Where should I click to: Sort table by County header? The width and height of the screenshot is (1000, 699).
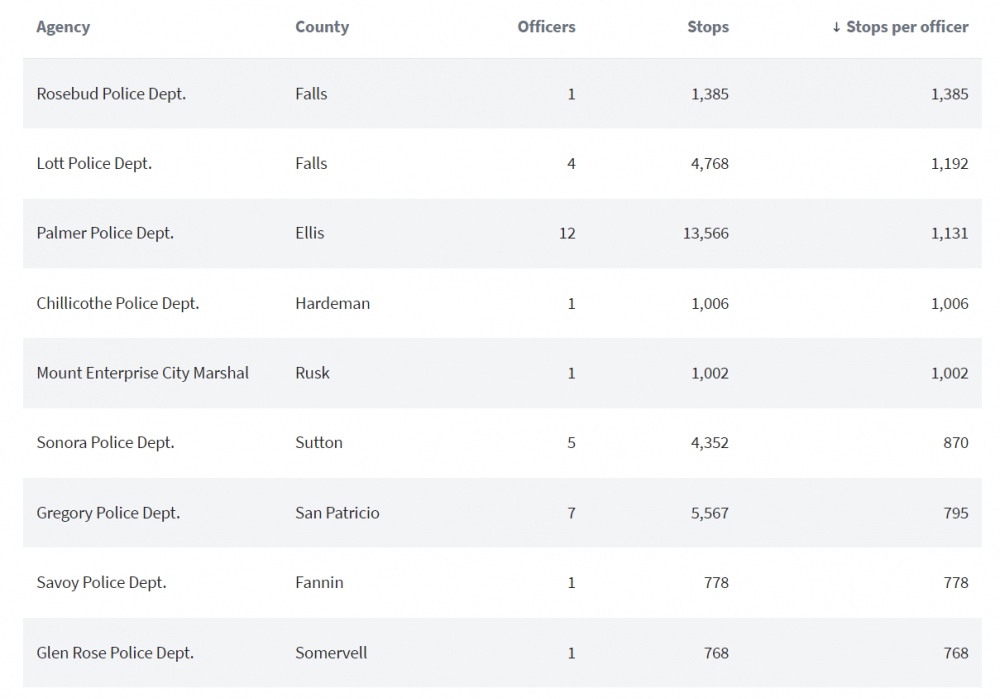point(322,27)
